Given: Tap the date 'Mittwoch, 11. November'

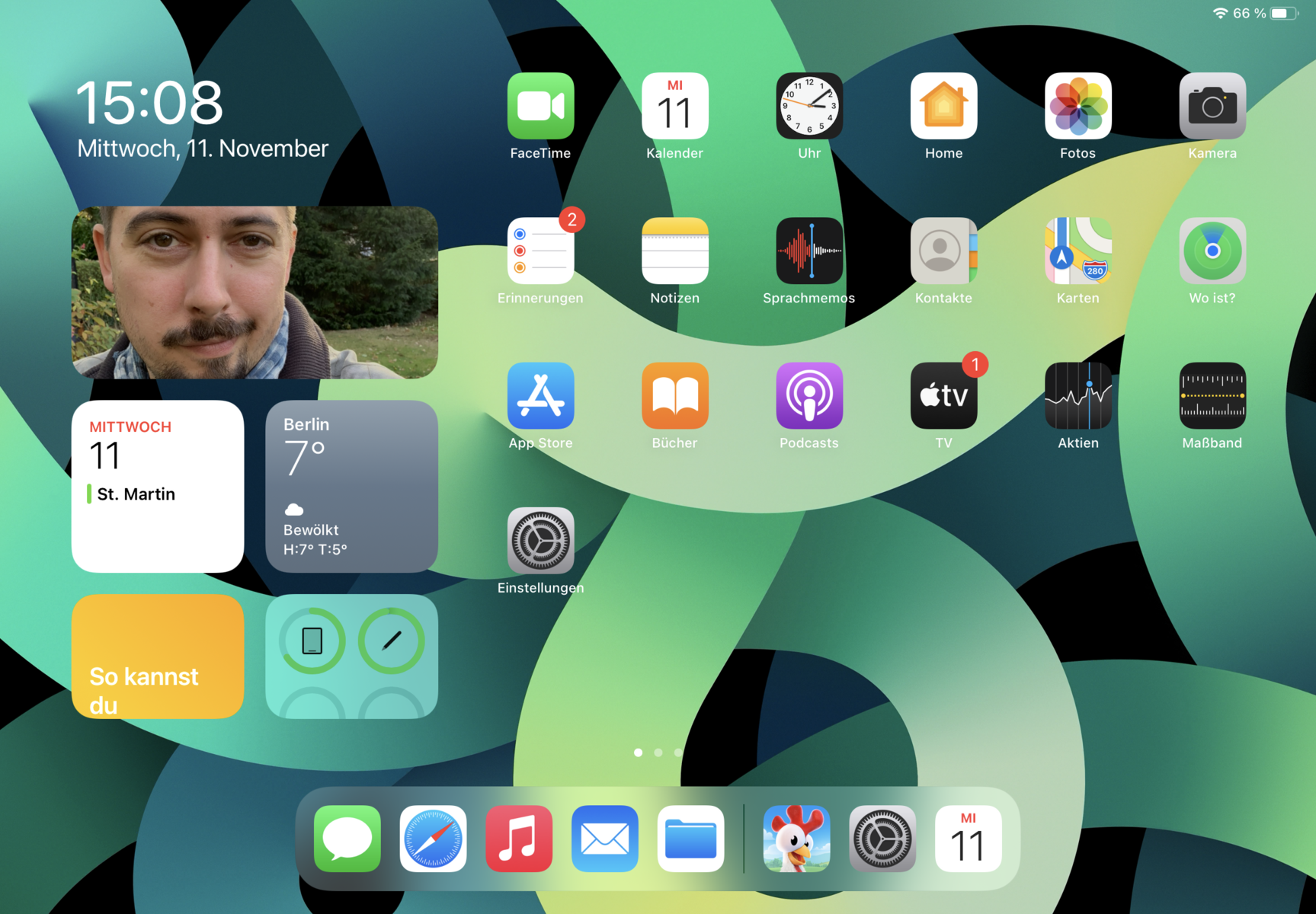Looking at the screenshot, I should tap(203, 149).
